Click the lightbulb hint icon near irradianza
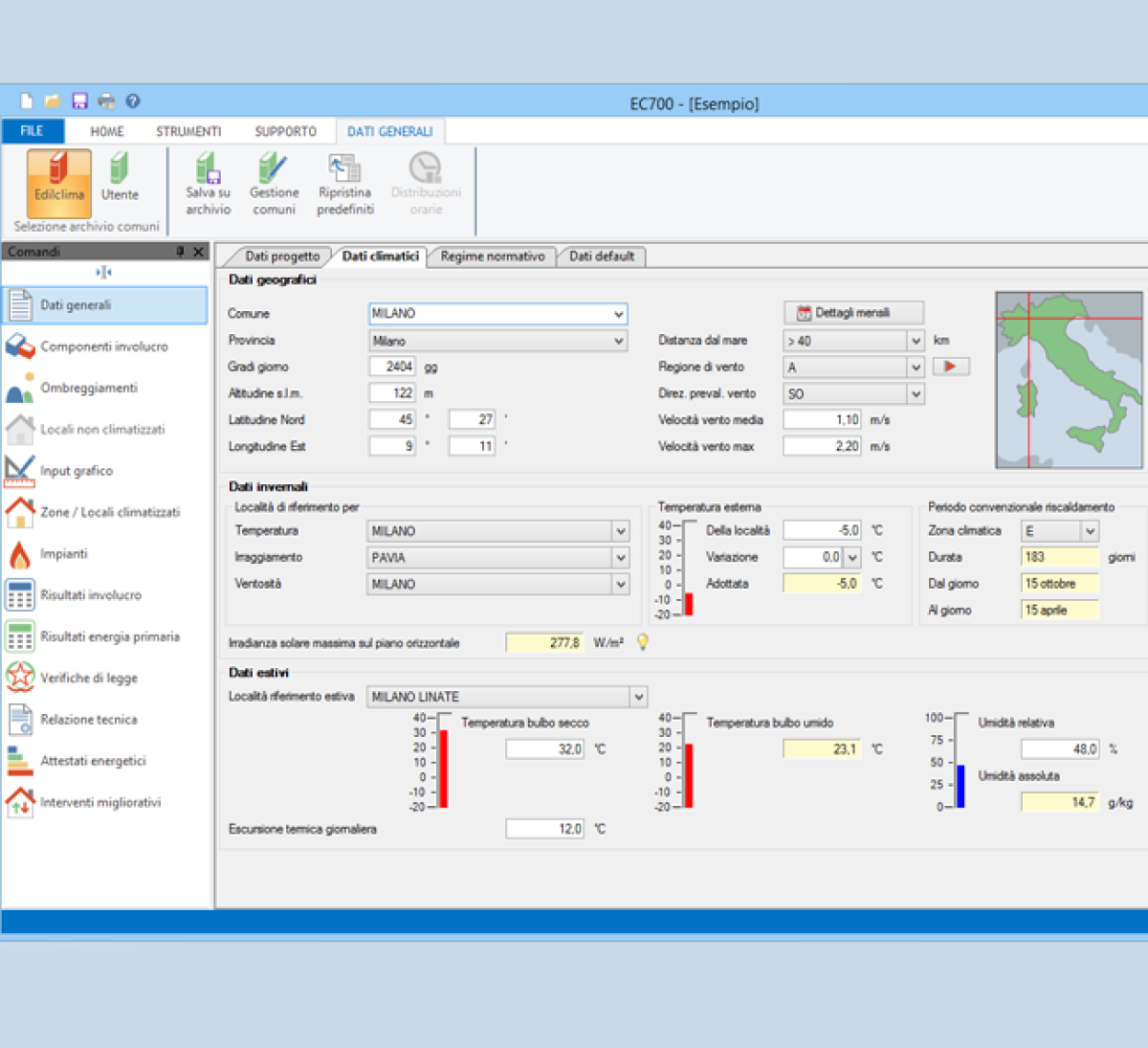The image size is (1148, 1048). pos(643,642)
